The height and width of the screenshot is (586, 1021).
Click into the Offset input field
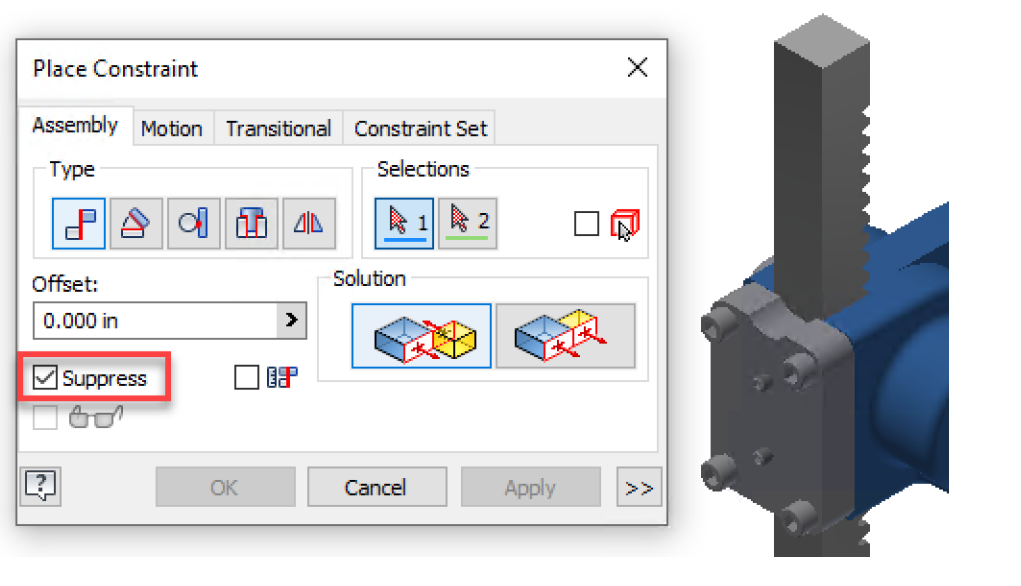pos(156,320)
